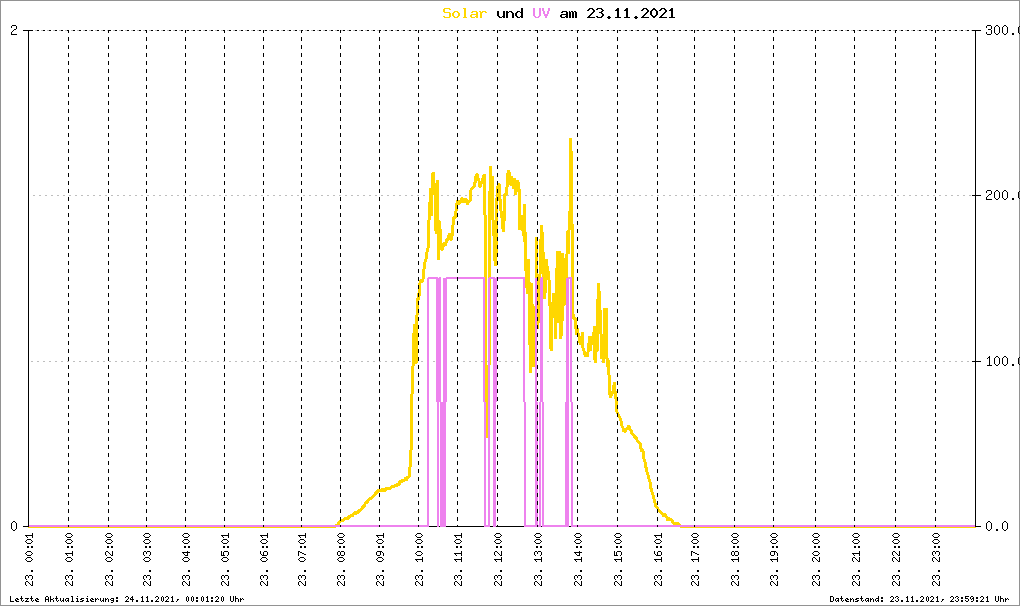Click the right axis label '0.0'

tap(997, 526)
